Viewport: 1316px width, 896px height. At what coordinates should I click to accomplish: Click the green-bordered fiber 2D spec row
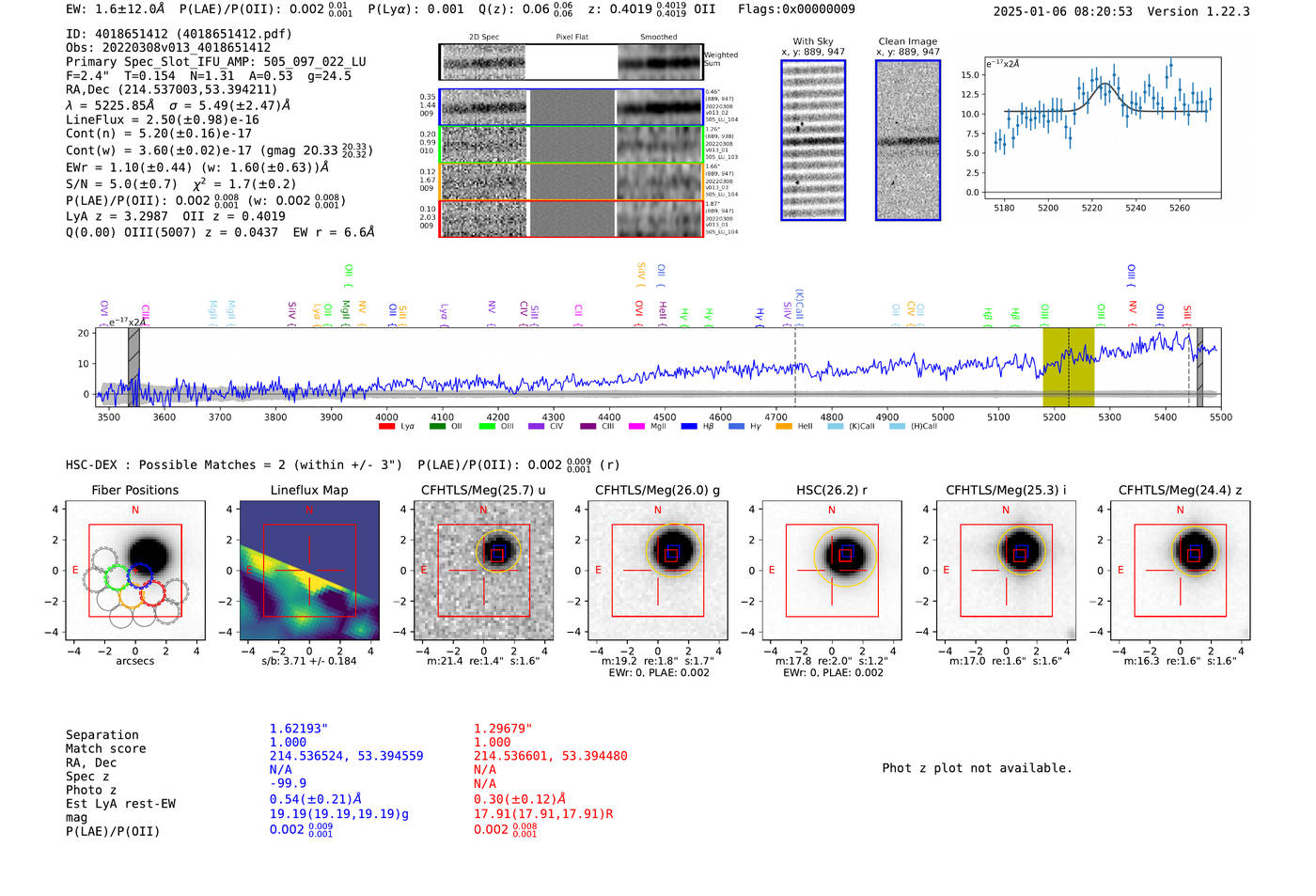(x=572, y=145)
